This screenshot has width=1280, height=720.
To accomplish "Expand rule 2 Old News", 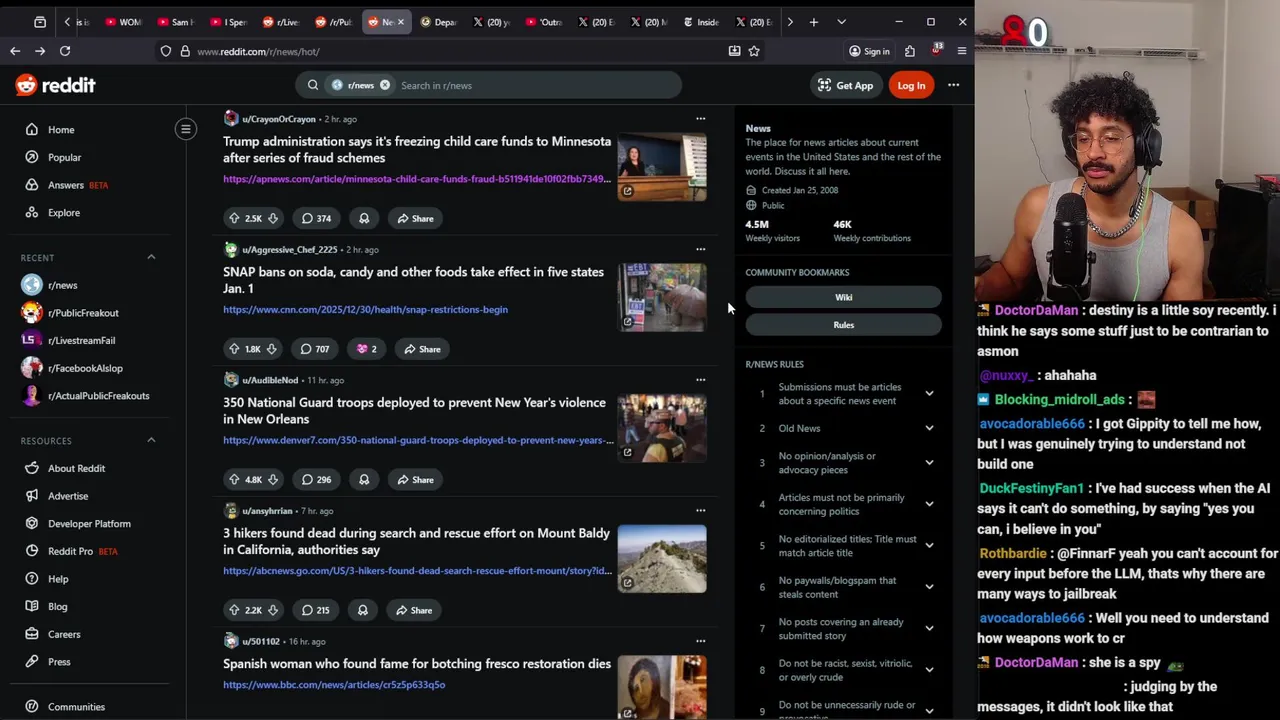I will [x=929, y=428].
